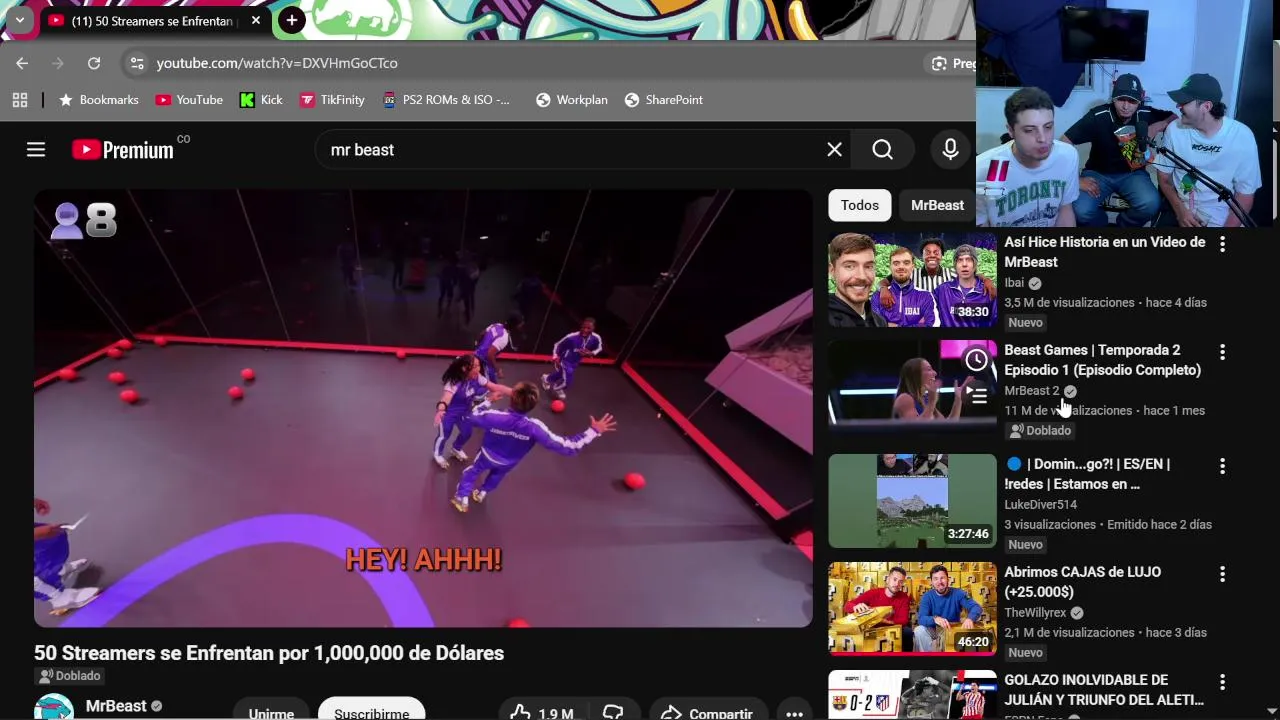The height and width of the screenshot is (720, 1280).
Task: Click the video title 50 Streamers se Enfrentan
Action: point(269,653)
